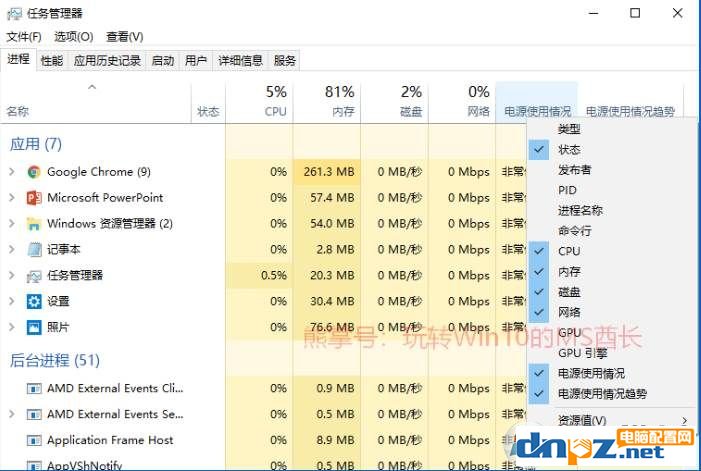
Task: Expand the 照片 process row
Action: click(12, 328)
